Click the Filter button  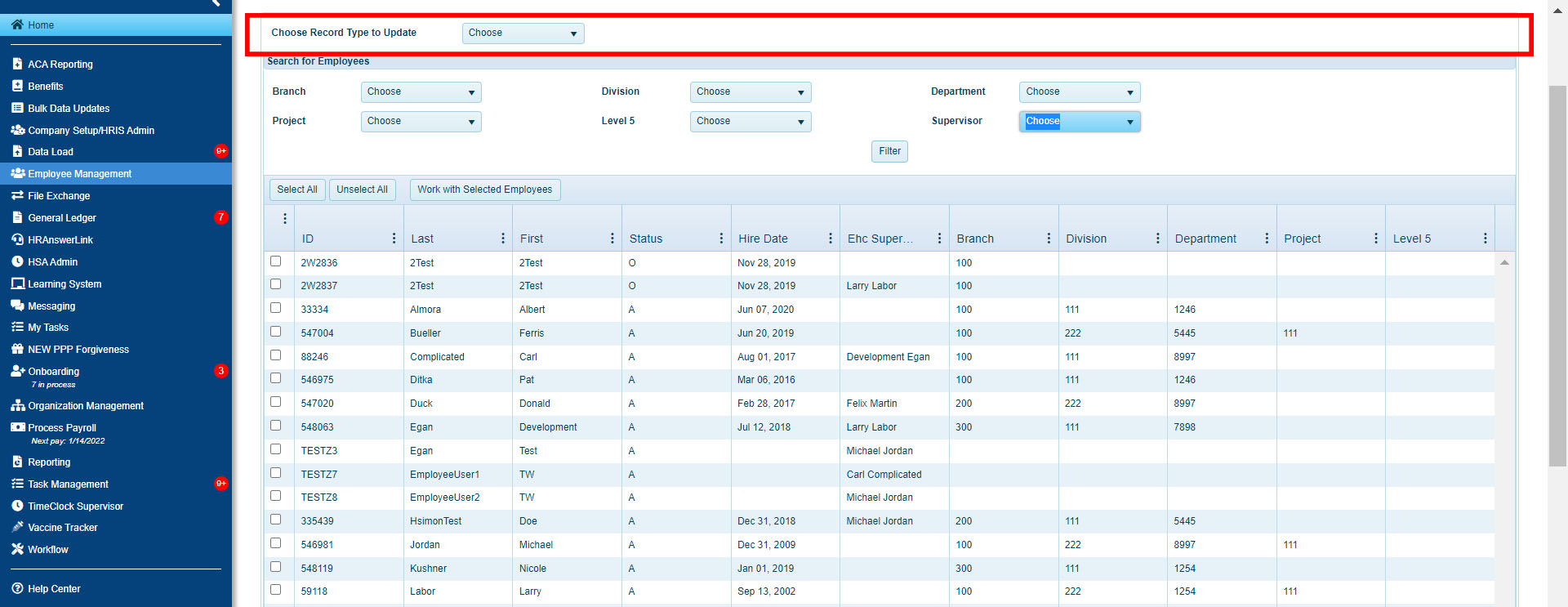coord(889,151)
